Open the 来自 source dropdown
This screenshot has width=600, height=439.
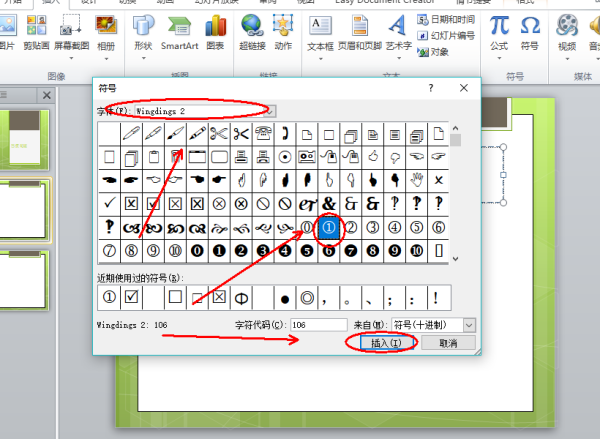(x=469, y=325)
